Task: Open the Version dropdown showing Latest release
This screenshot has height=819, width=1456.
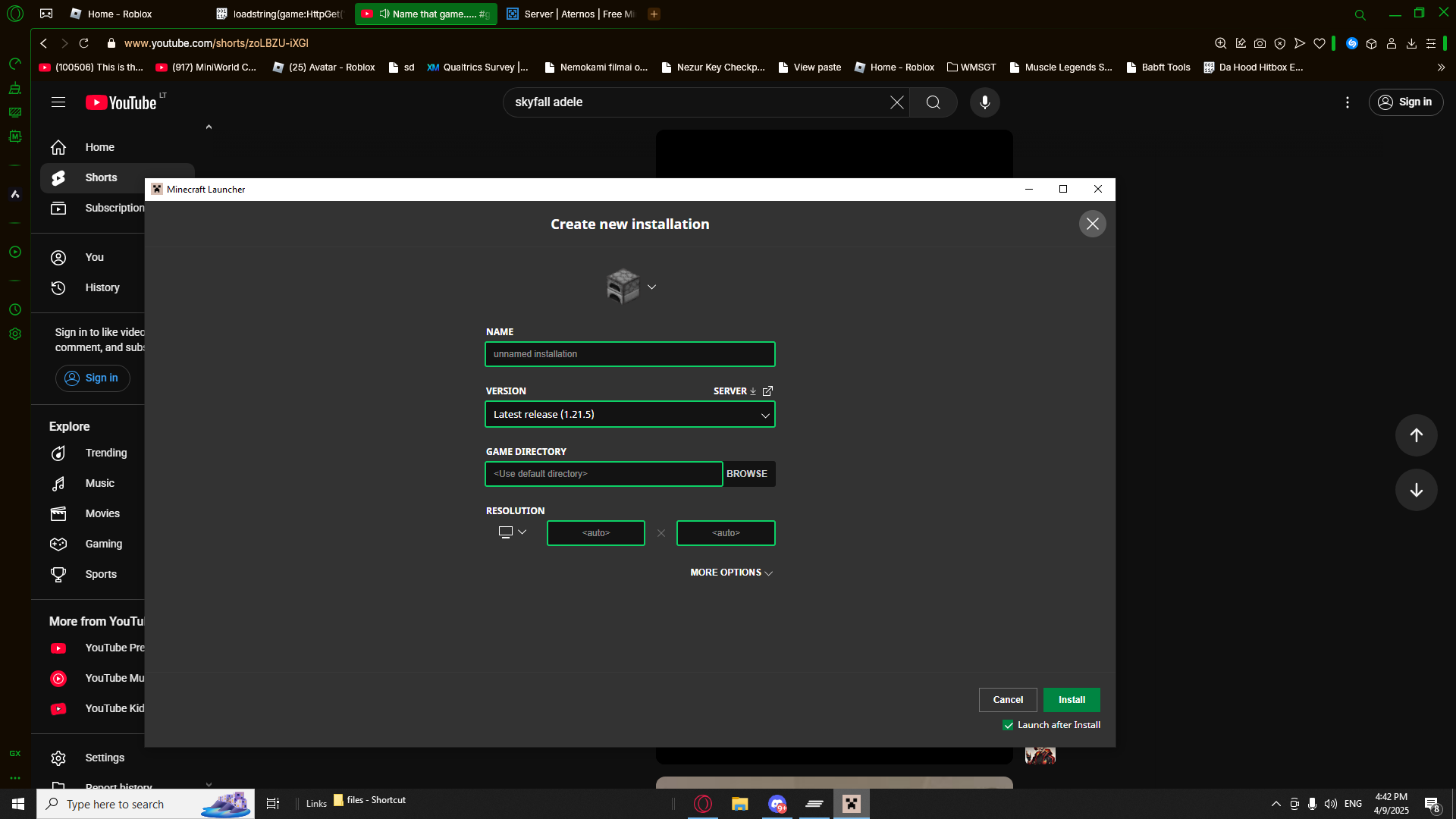Action: coord(629,415)
